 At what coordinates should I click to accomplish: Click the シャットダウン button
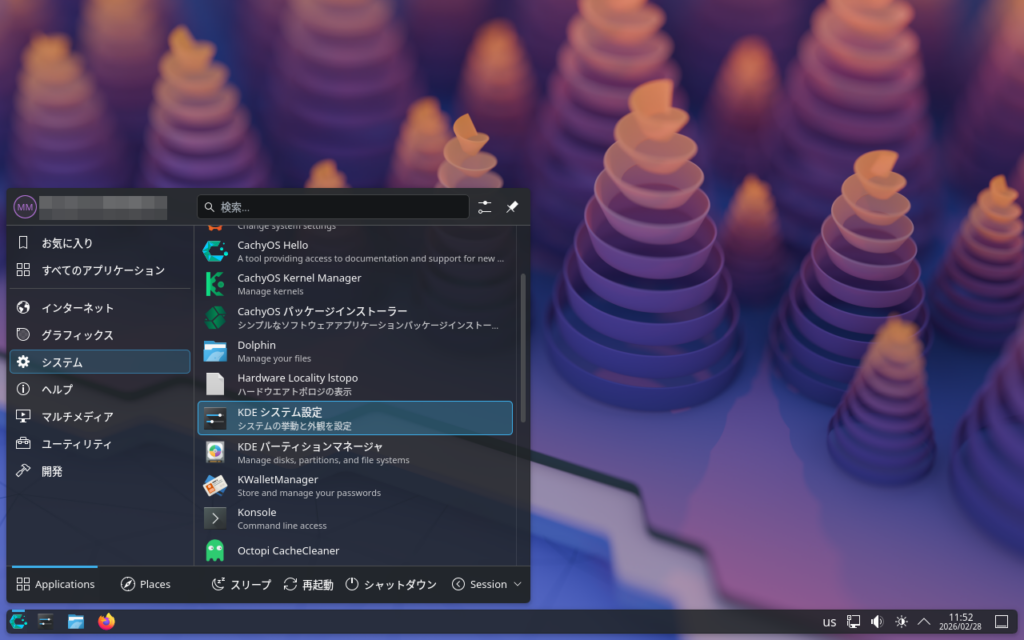[391, 584]
